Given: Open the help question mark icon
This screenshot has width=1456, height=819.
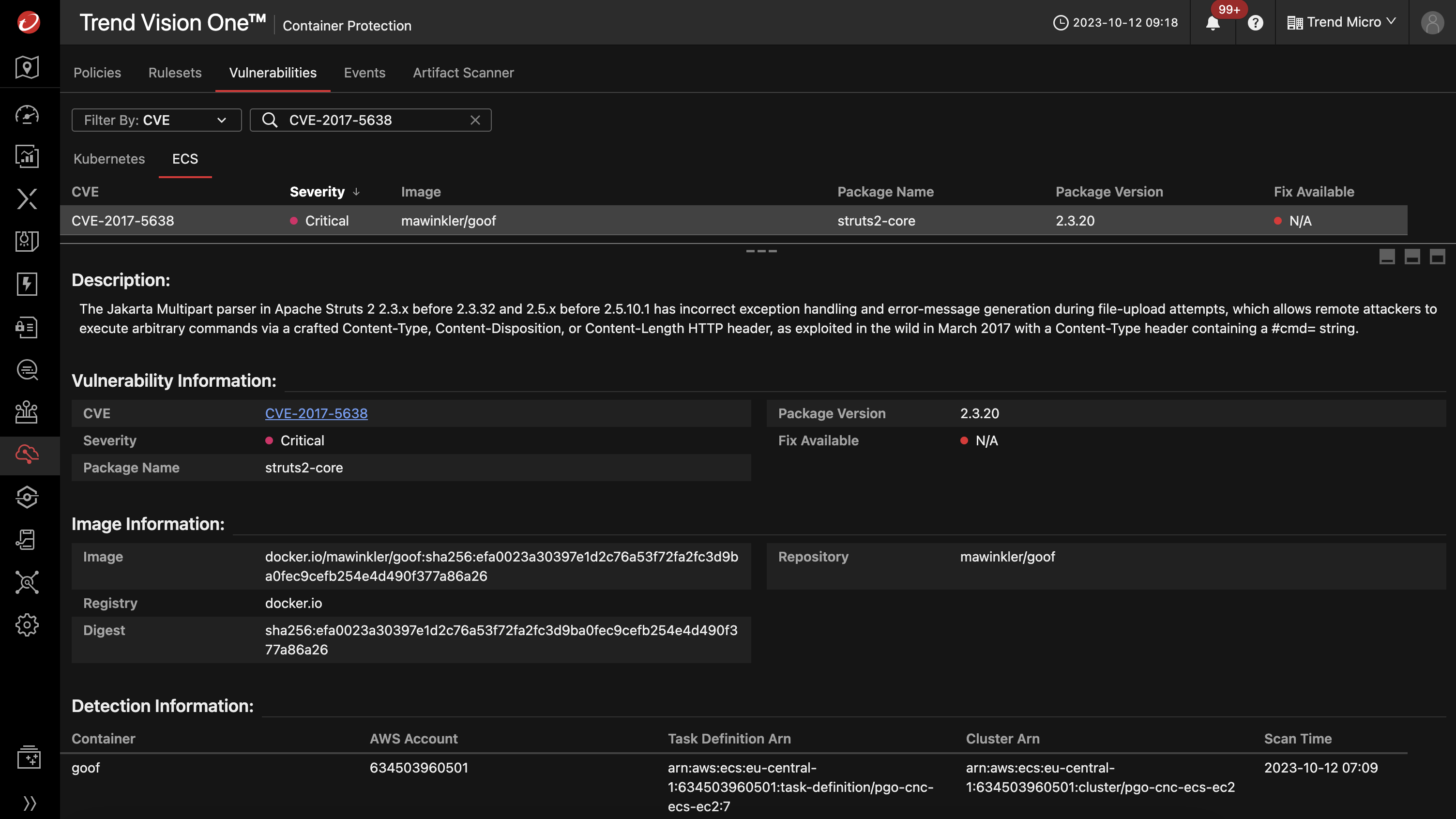Looking at the screenshot, I should point(1255,23).
